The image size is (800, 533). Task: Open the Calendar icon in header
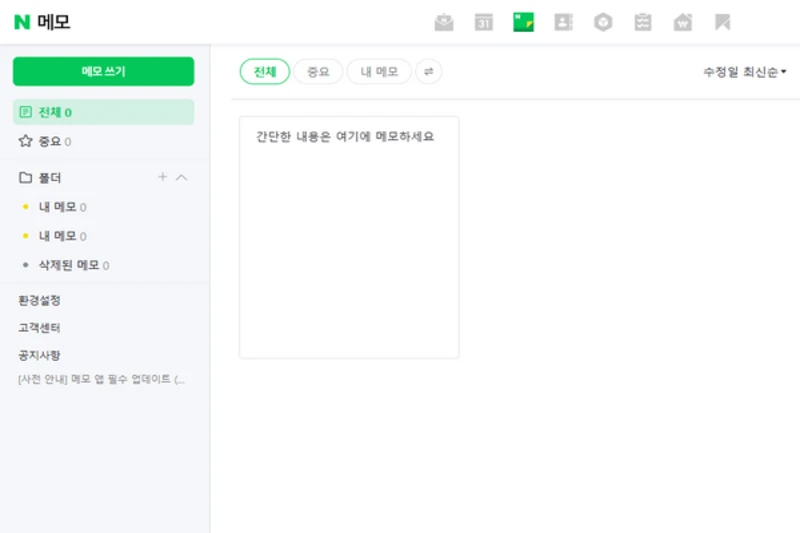pos(484,22)
